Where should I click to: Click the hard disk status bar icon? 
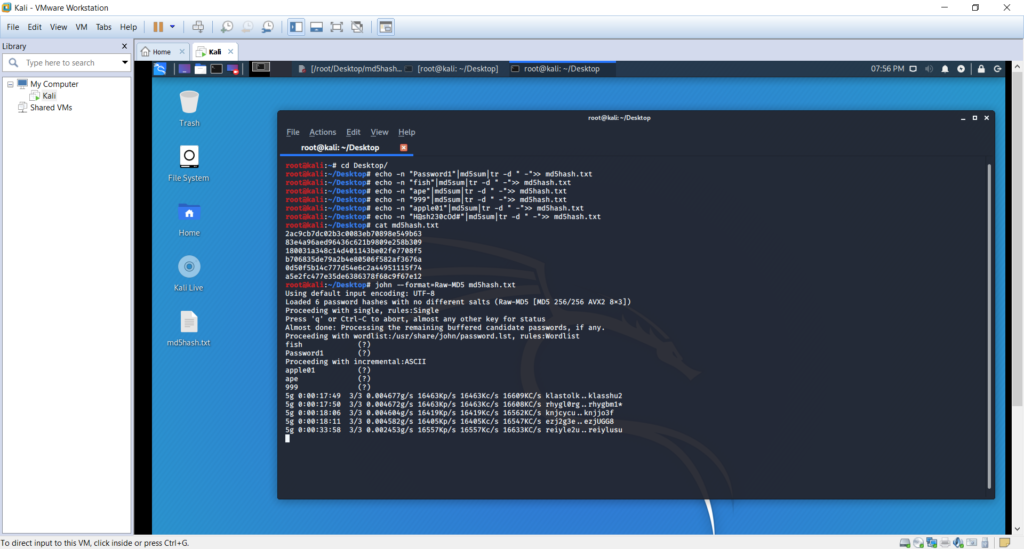pyautogui.click(x=904, y=543)
